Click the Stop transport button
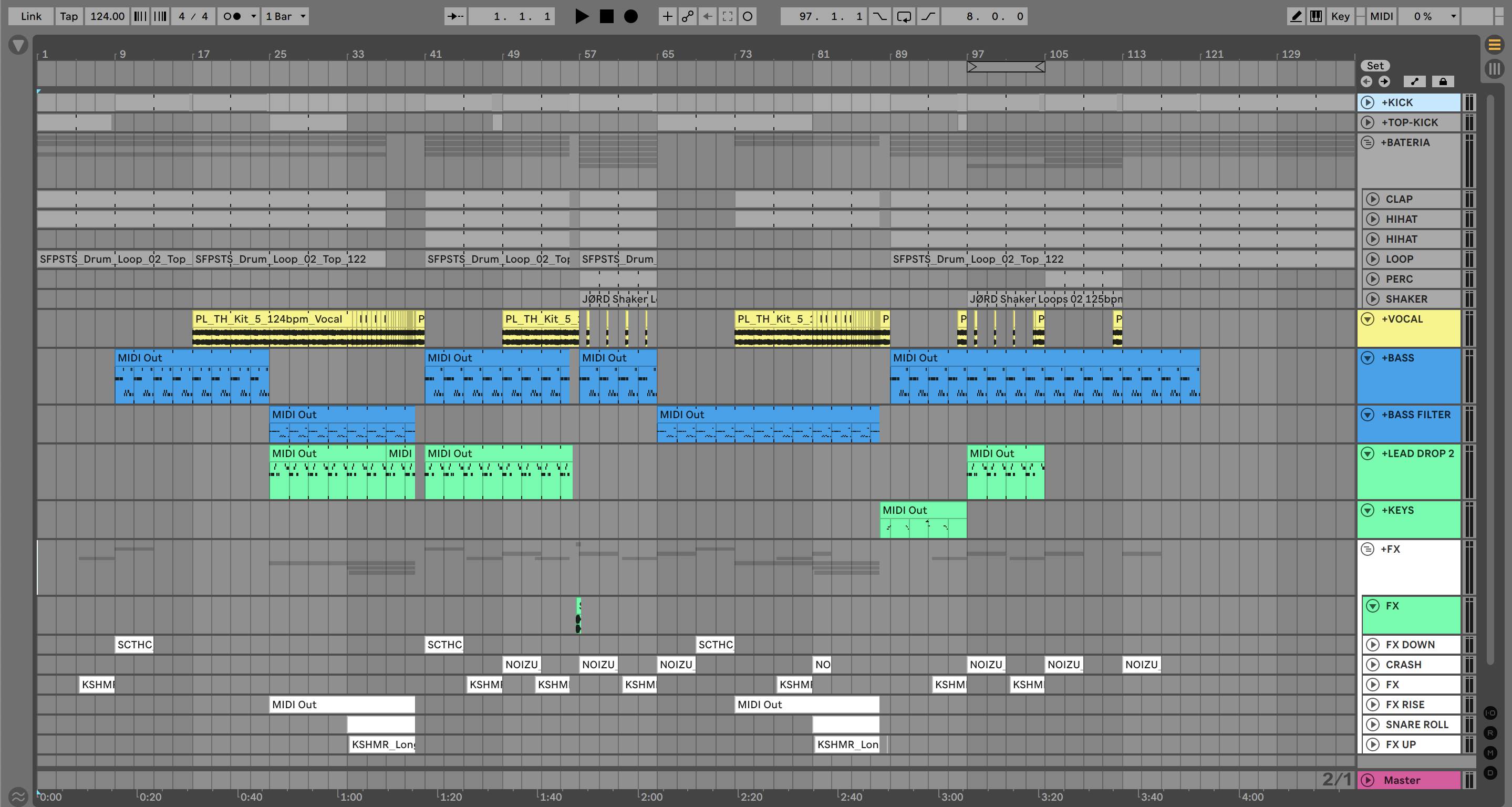1512x807 pixels. pyautogui.click(x=606, y=16)
